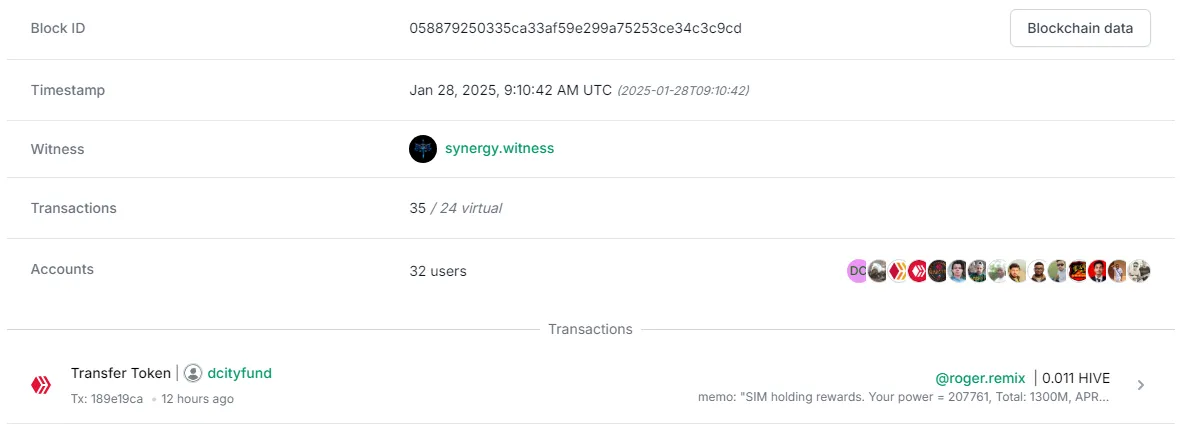Expand the Transfer Token transaction chevron
The image size is (1184, 425).
[1141, 385]
